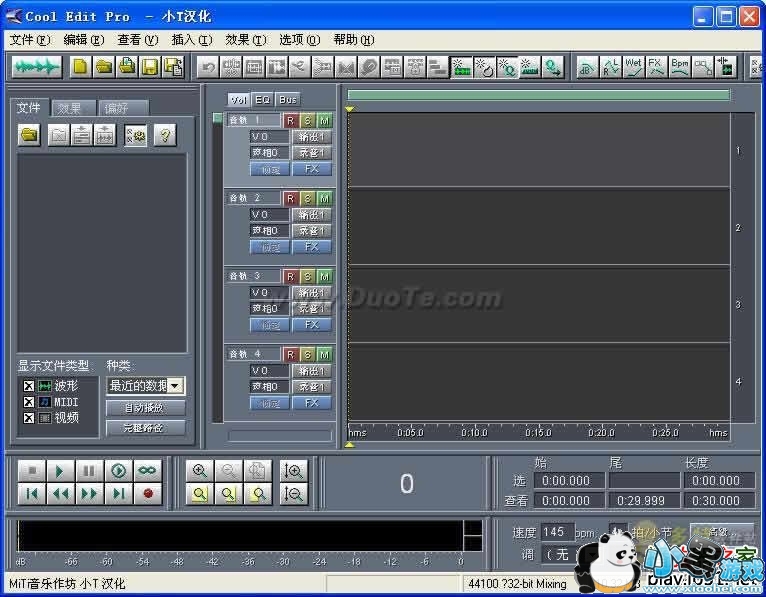Toggle the 波形 waveform file type checkbox

28,386
